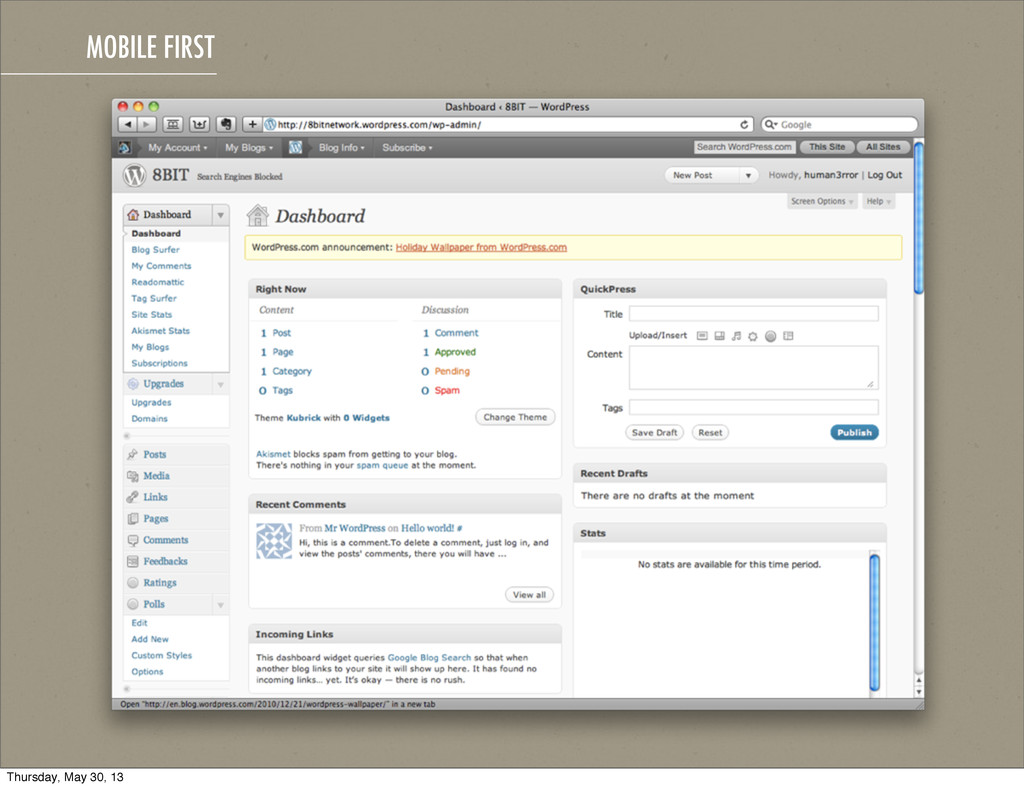
Task: Click the Add Media star icon
Action: coord(753,336)
